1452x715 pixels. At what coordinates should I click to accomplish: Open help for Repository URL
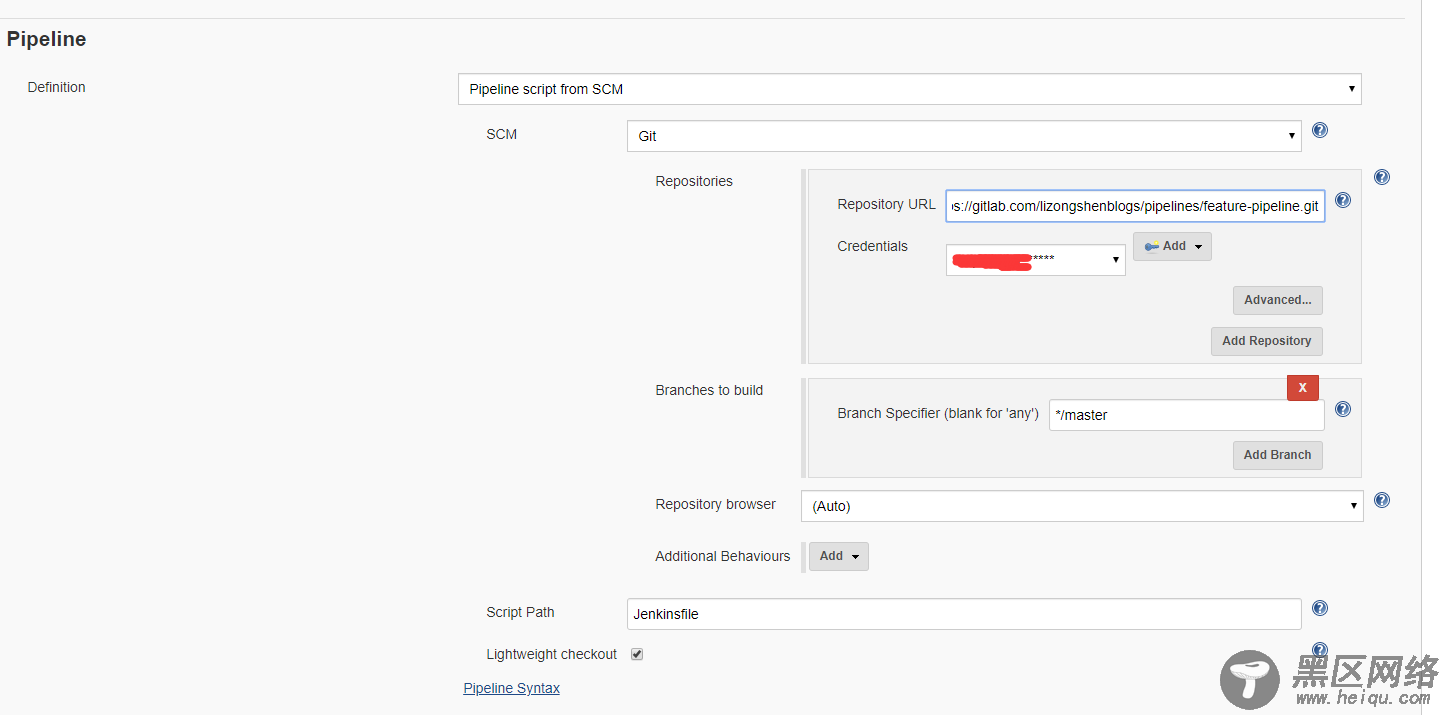[x=1343, y=200]
